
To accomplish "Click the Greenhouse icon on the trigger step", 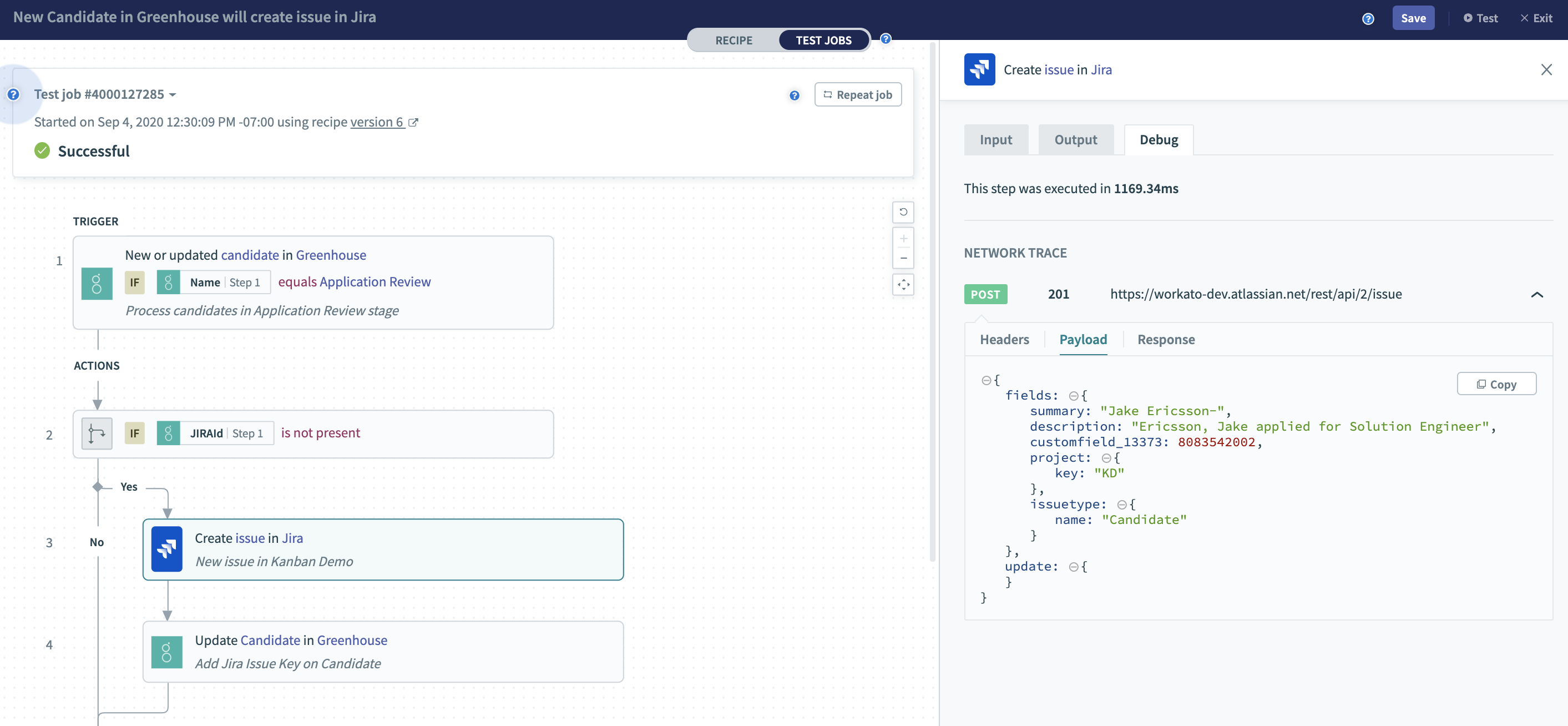I will [97, 283].
